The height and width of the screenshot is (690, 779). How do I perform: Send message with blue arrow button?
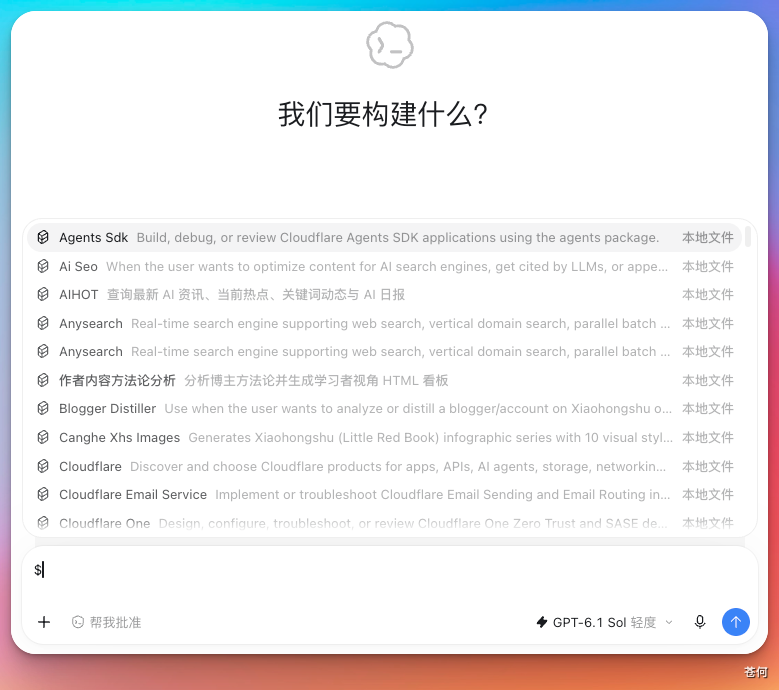coord(735,622)
